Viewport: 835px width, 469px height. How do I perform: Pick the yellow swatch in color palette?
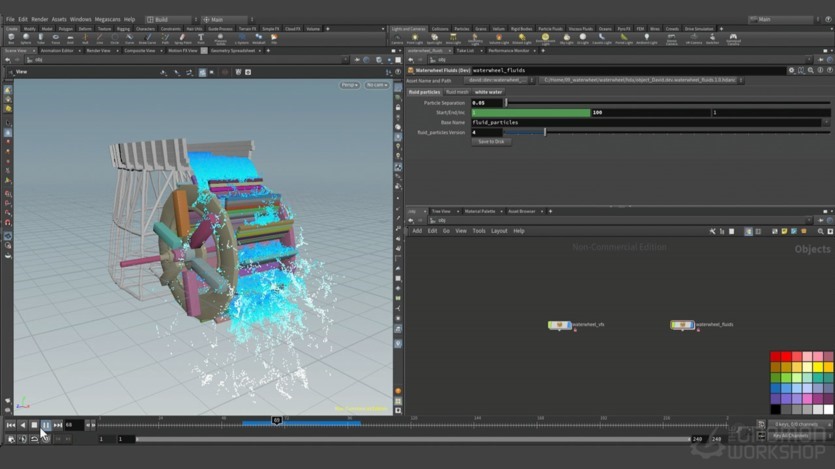818,367
